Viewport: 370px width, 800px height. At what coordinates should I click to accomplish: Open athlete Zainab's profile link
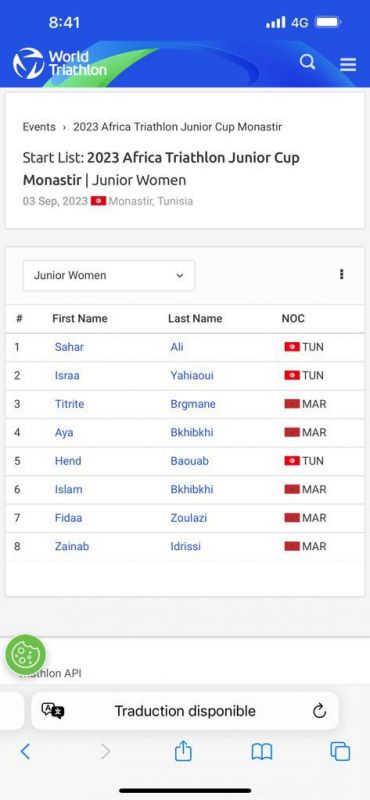pyautogui.click(x=72, y=546)
